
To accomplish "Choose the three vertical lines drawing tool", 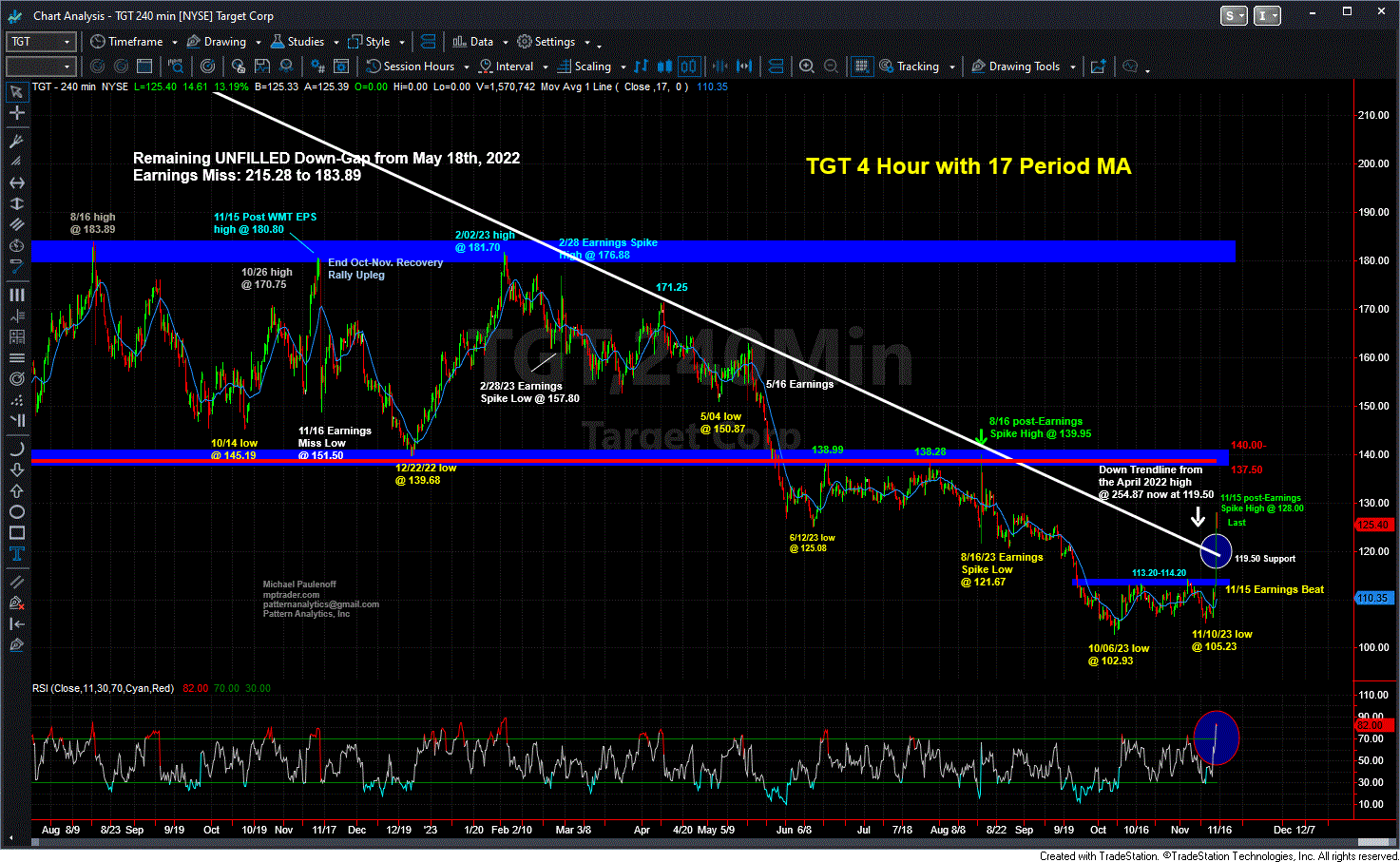I will [x=16, y=295].
